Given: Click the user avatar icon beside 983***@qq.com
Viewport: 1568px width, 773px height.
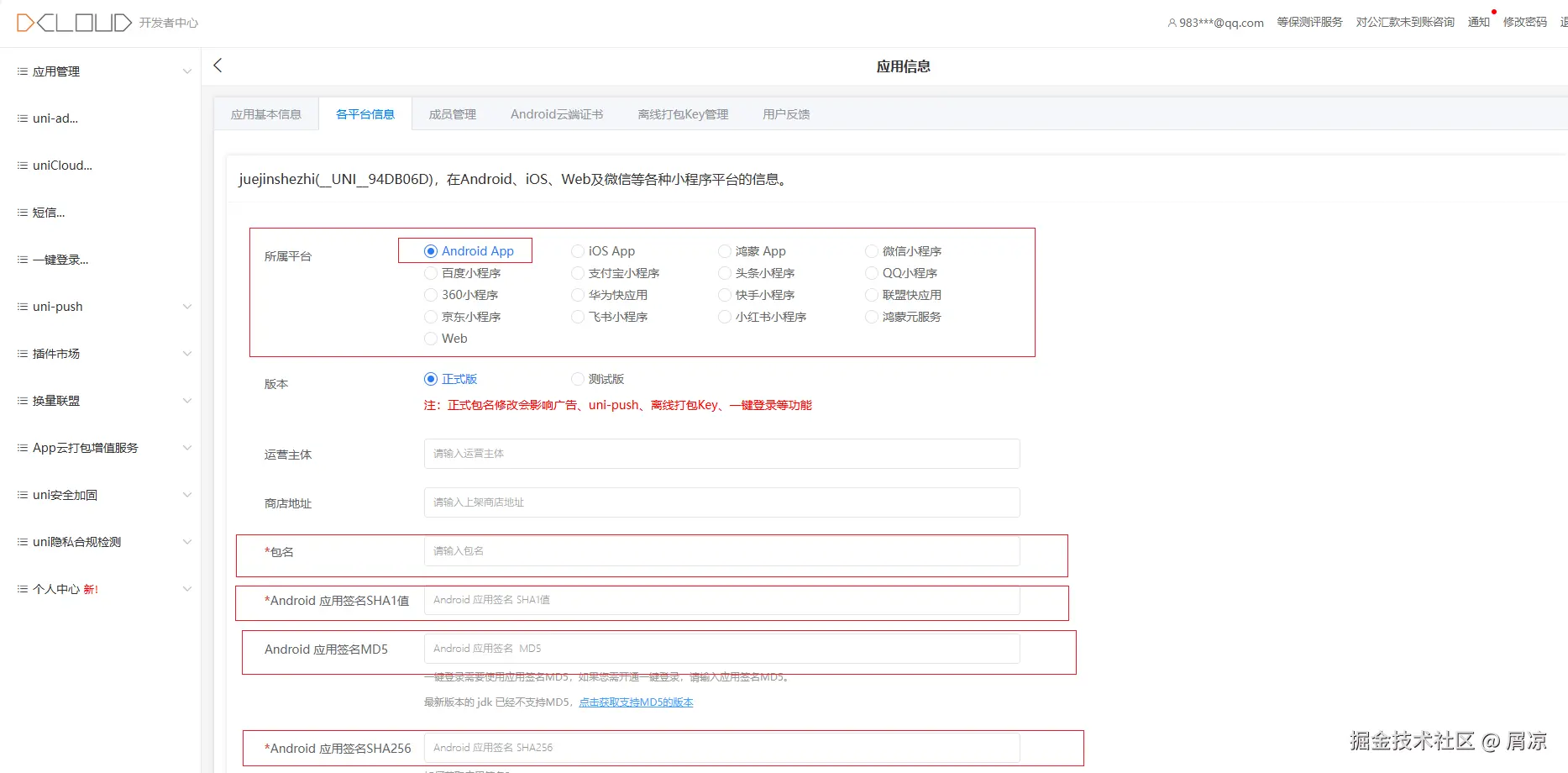Looking at the screenshot, I should pyautogui.click(x=1172, y=23).
